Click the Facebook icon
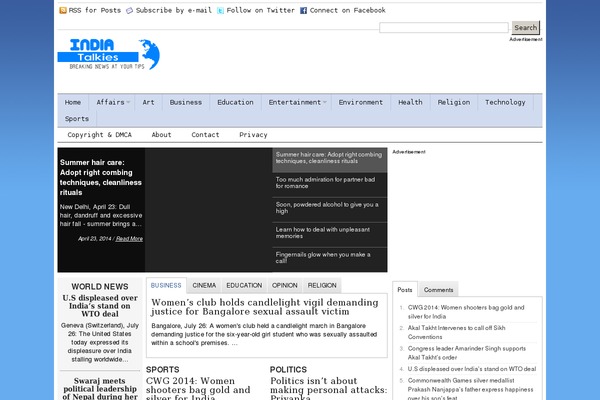Image resolution: width=600 pixels, height=400 pixels. click(x=303, y=11)
